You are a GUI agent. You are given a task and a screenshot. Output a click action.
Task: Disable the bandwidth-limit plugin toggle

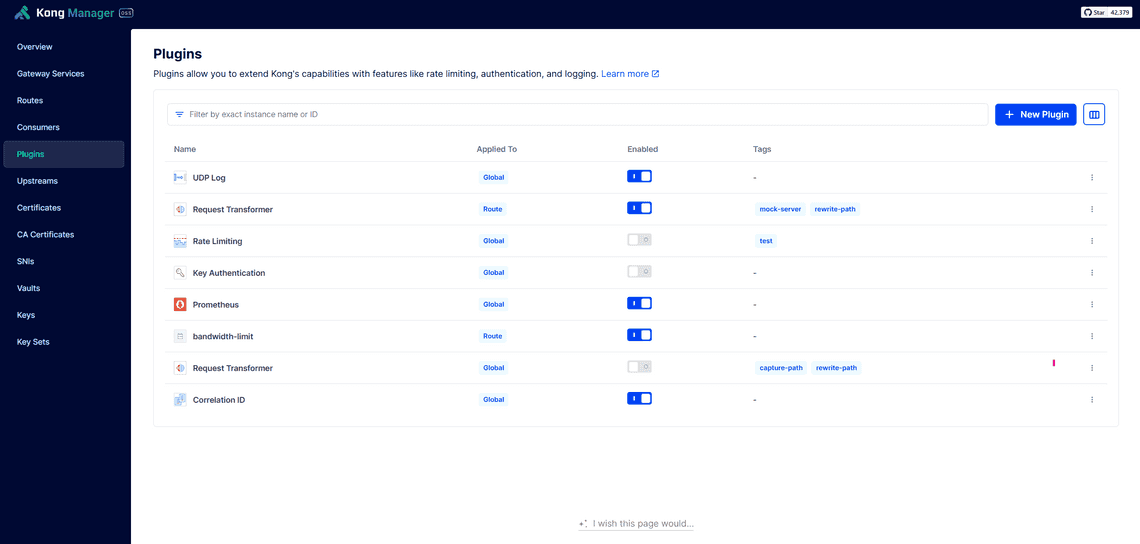click(639, 335)
